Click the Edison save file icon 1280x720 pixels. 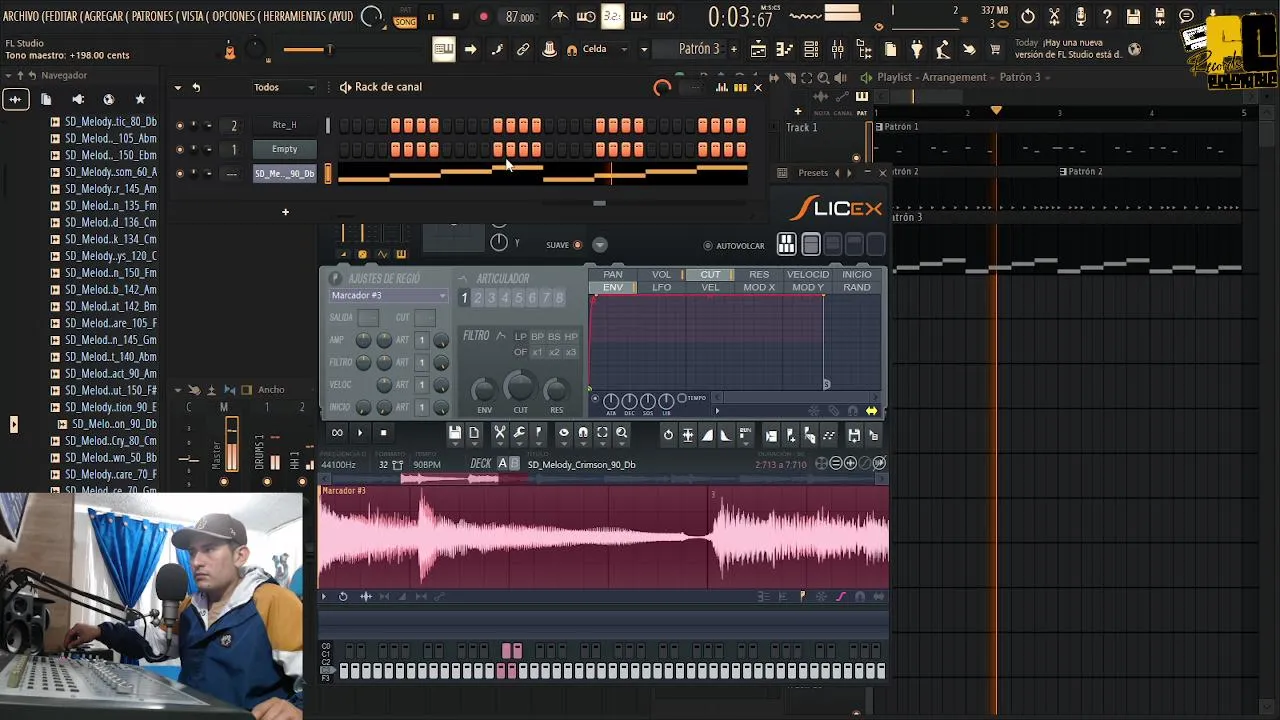(455, 433)
